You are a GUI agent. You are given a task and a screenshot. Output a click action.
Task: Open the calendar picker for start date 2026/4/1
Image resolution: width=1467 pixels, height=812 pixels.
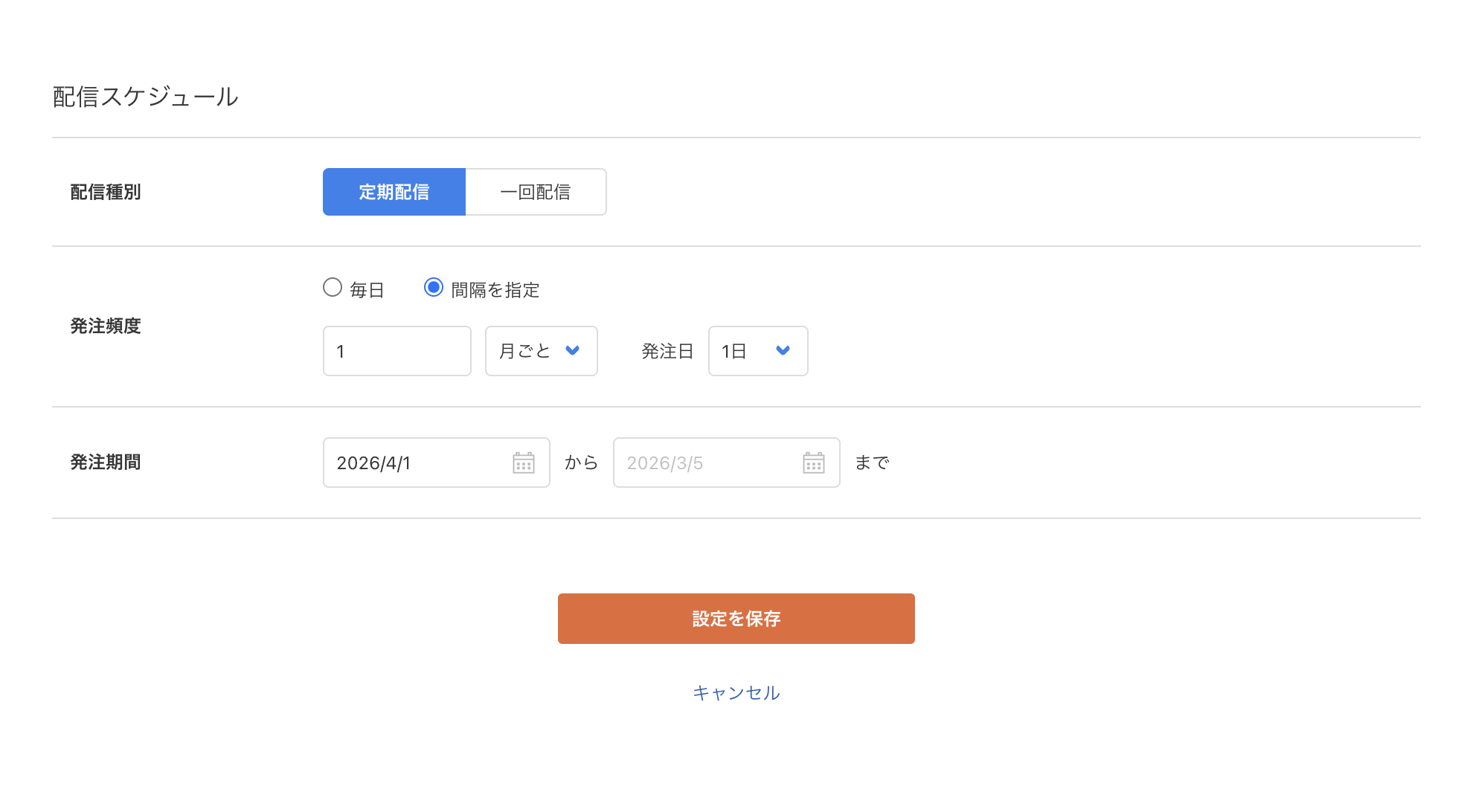pyautogui.click(x=524, y=463)
